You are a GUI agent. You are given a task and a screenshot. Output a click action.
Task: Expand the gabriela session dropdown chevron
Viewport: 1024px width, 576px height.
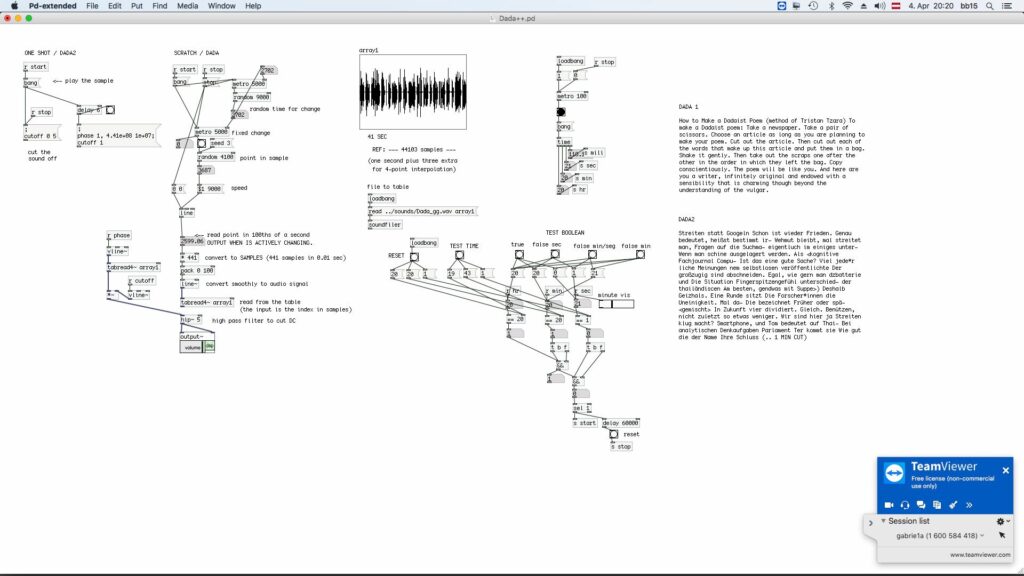(x=982, y=536)
